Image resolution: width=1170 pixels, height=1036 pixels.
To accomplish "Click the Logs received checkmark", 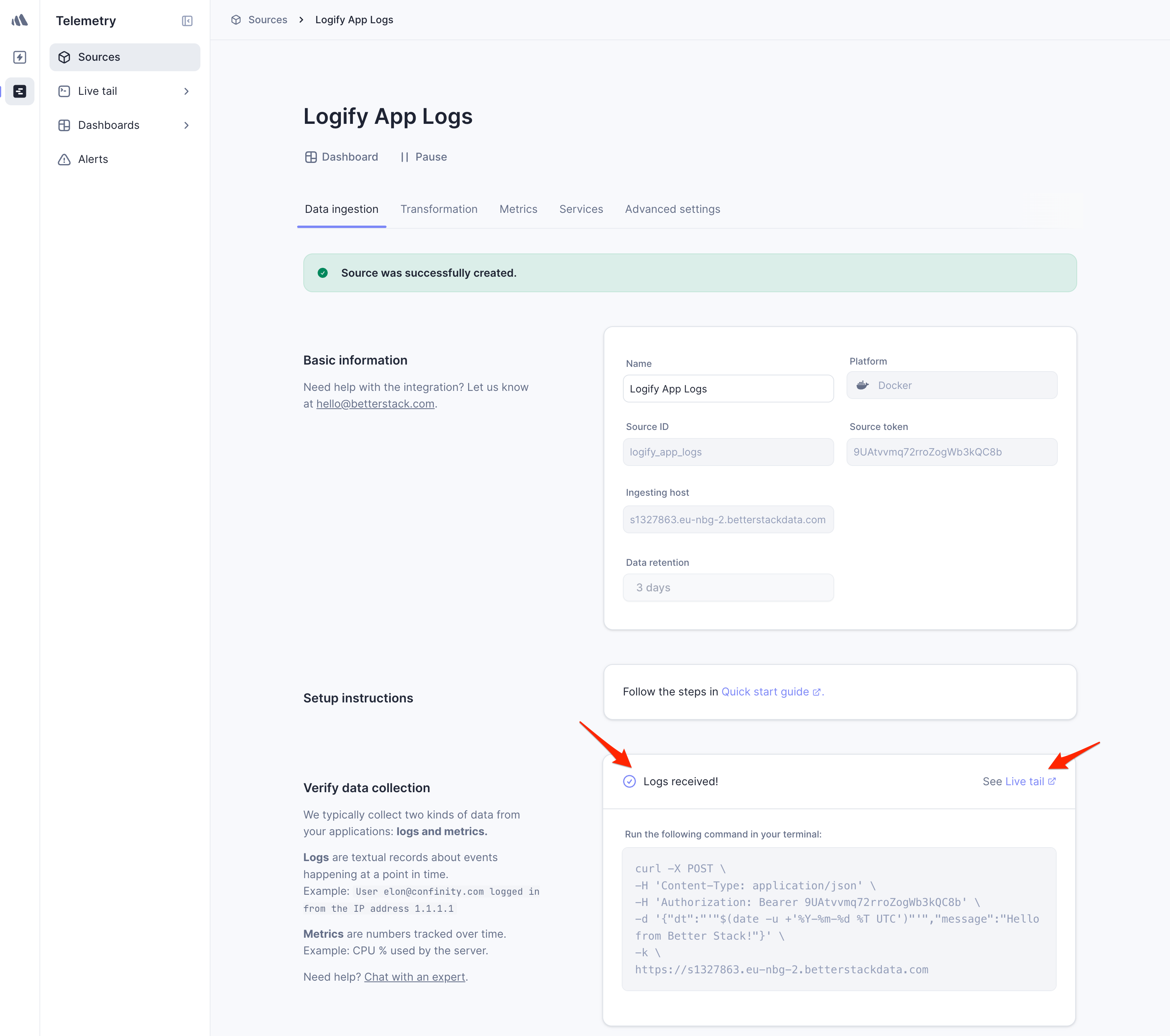I will [x=629, y=781].
